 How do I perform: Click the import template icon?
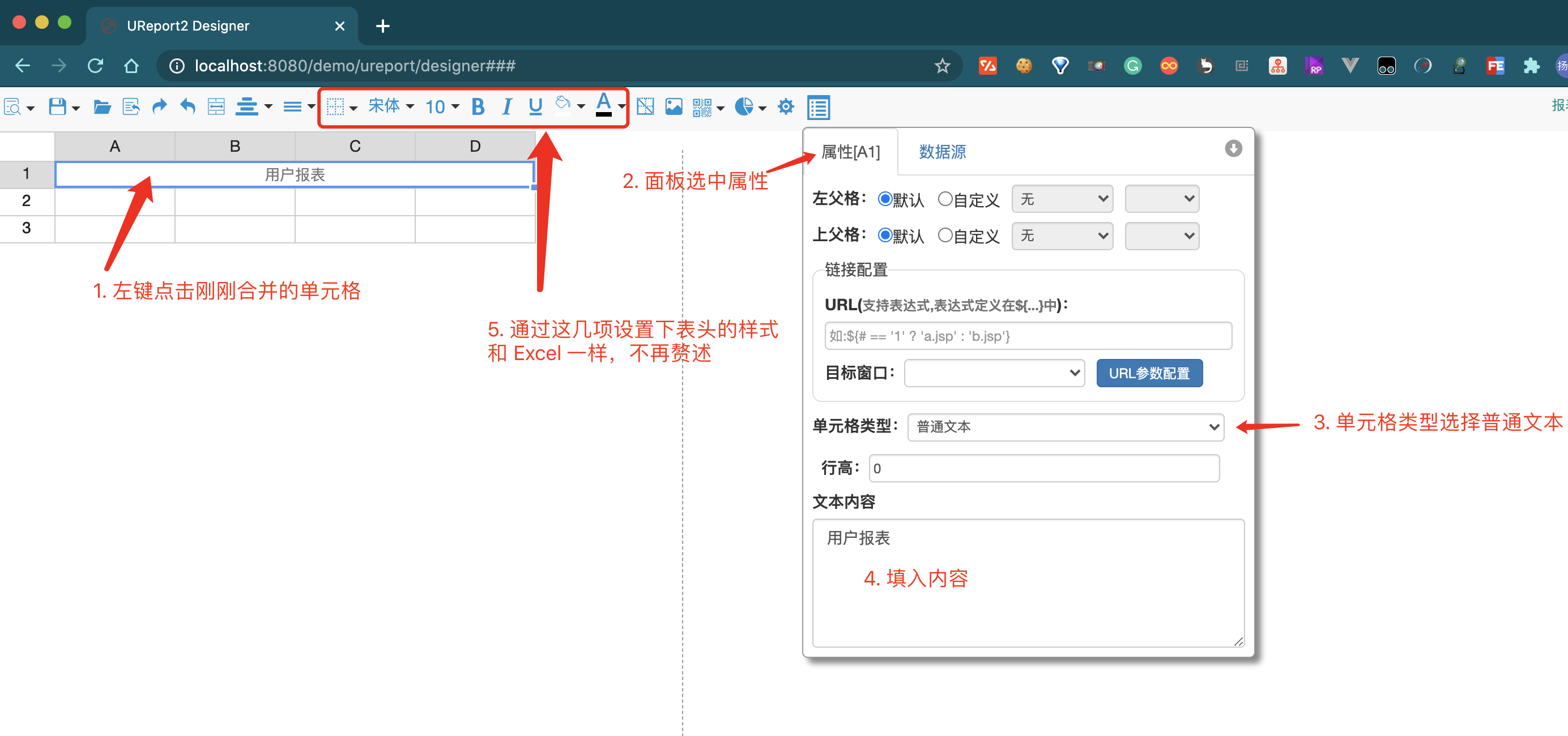click(x=131, y=107)
